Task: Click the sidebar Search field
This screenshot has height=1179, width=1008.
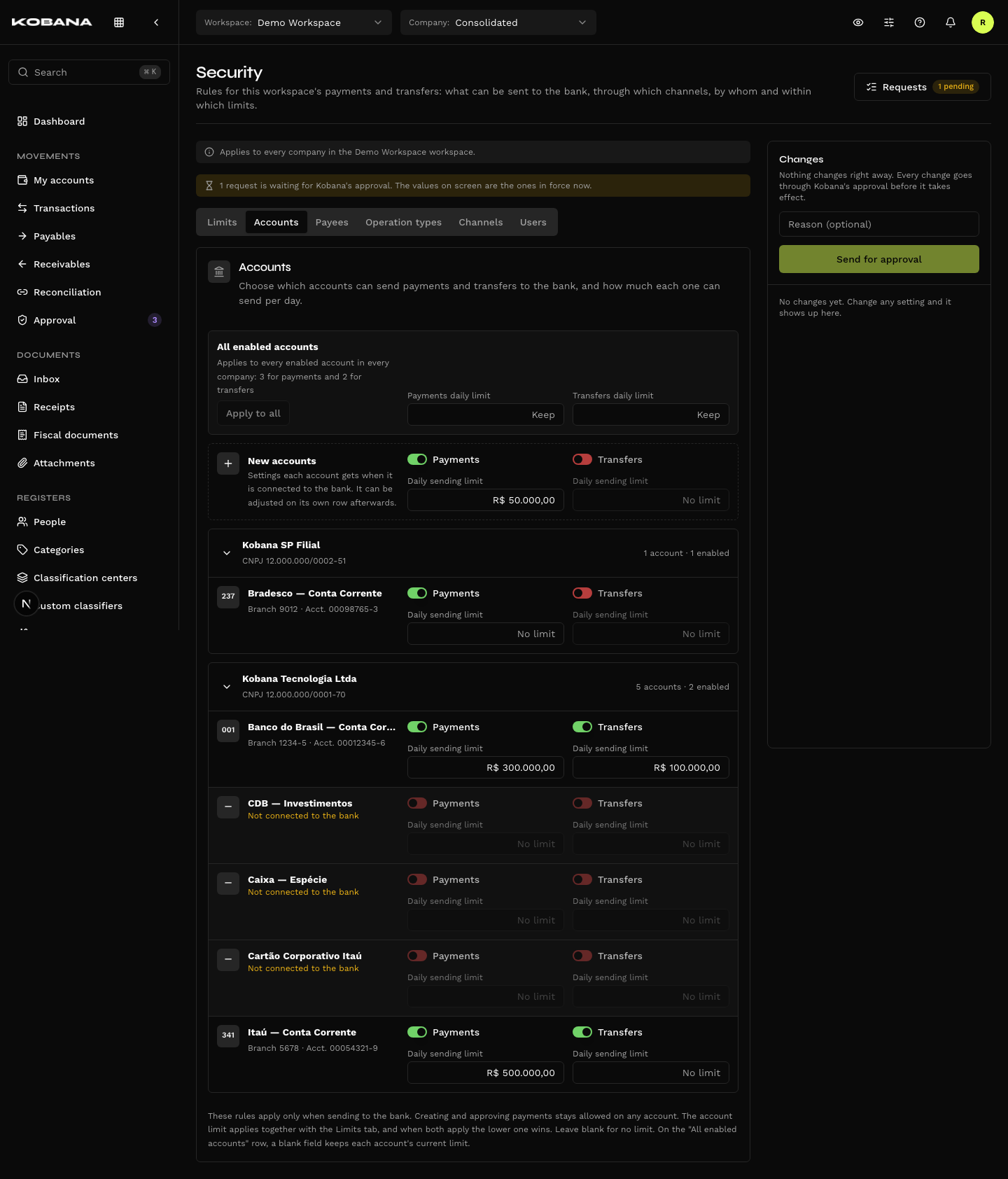Action: 89,72
